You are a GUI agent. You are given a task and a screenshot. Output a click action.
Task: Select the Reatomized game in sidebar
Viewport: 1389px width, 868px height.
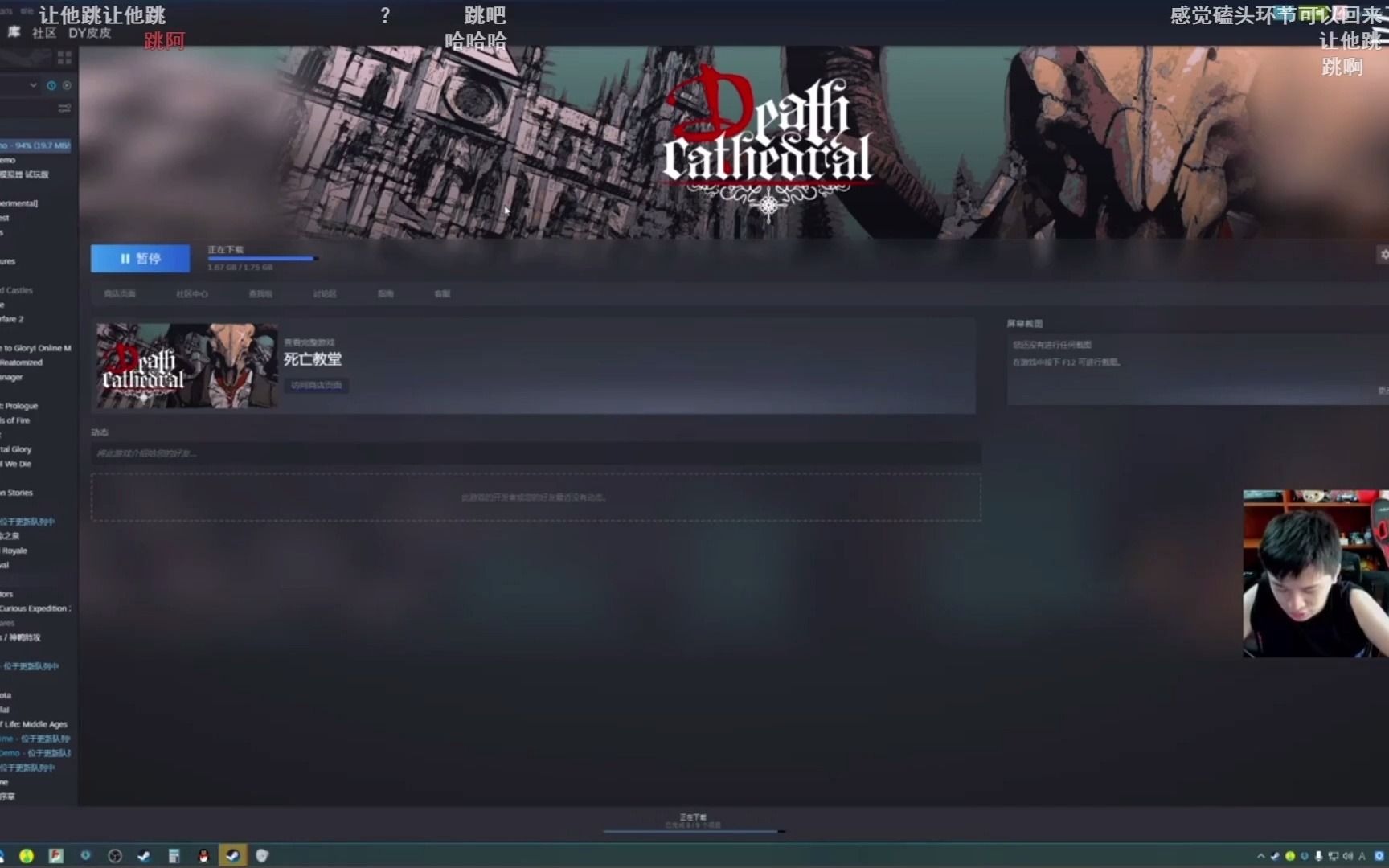click(x=22, y=362)
